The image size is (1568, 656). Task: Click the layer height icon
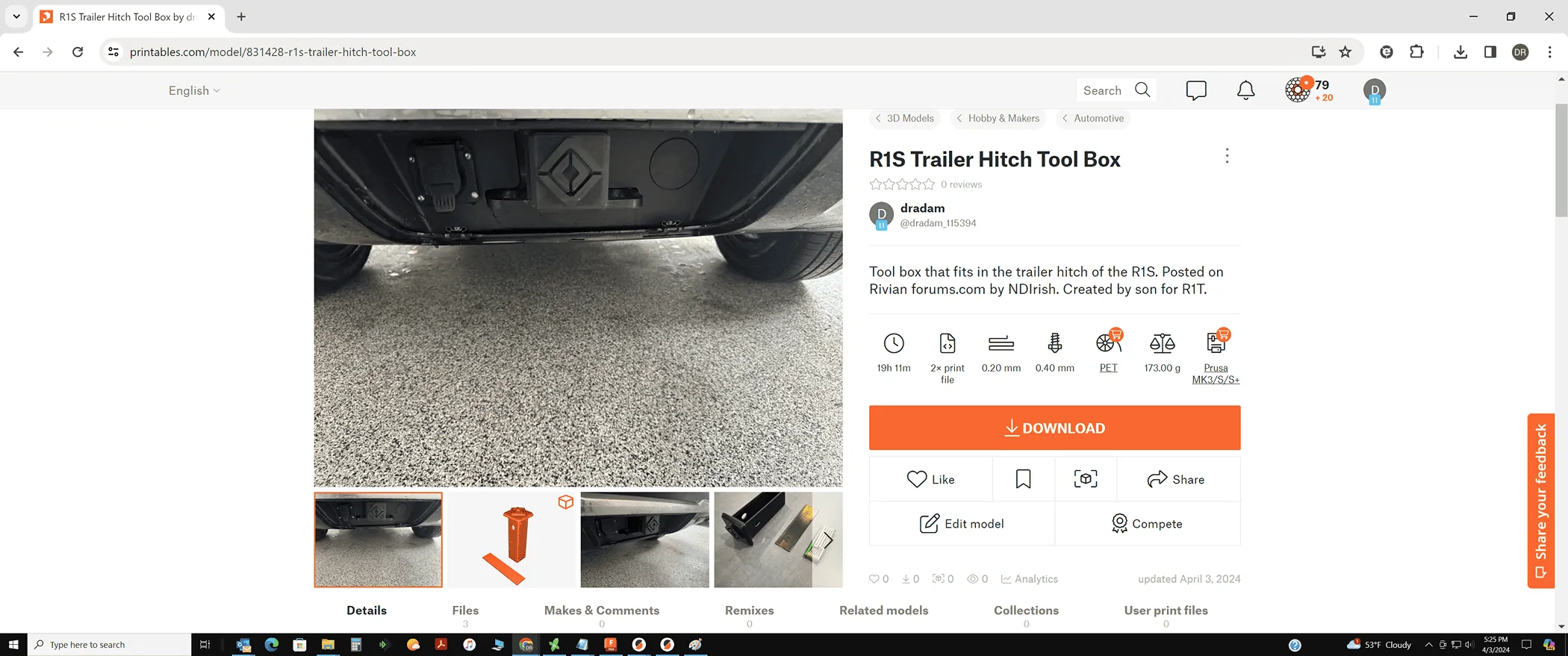pos(1001,343)
